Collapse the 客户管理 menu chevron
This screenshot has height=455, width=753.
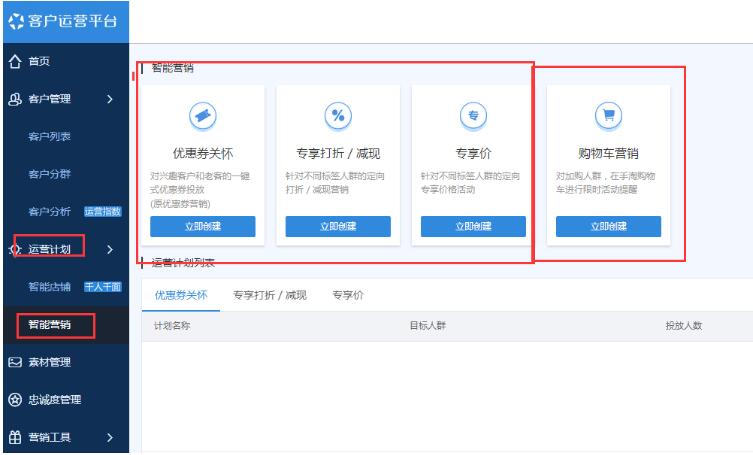point(109,99)
